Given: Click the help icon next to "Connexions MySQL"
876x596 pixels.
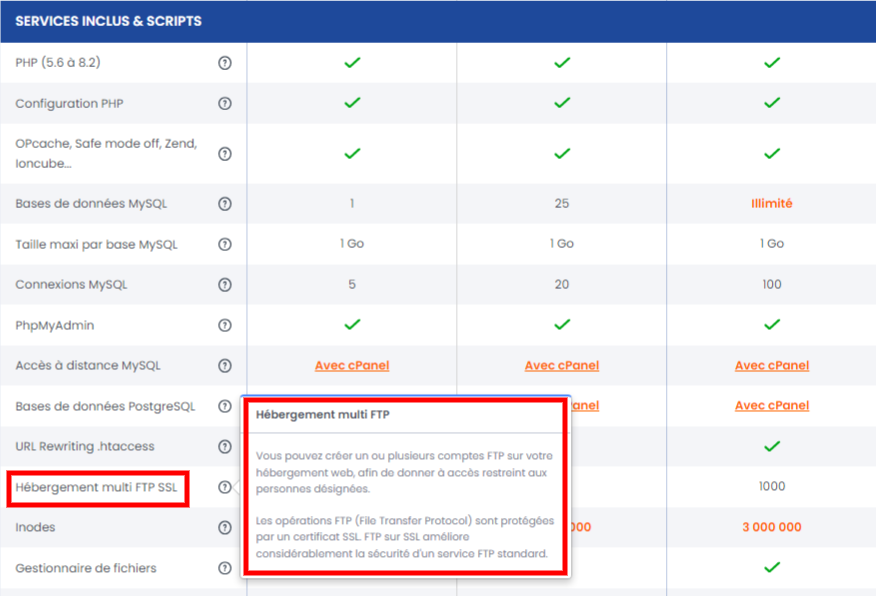Looking at the screenshot, I should pos(224,284).
